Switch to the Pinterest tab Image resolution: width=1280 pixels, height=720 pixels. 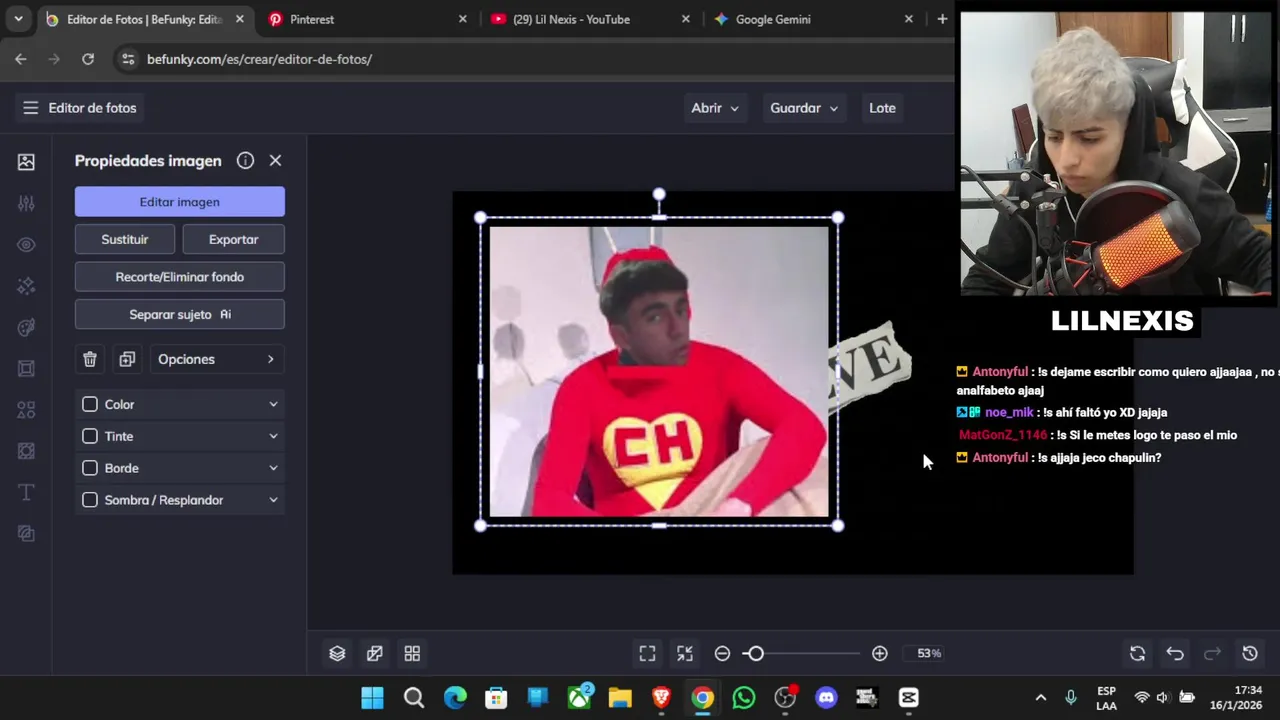pos(367,19)
